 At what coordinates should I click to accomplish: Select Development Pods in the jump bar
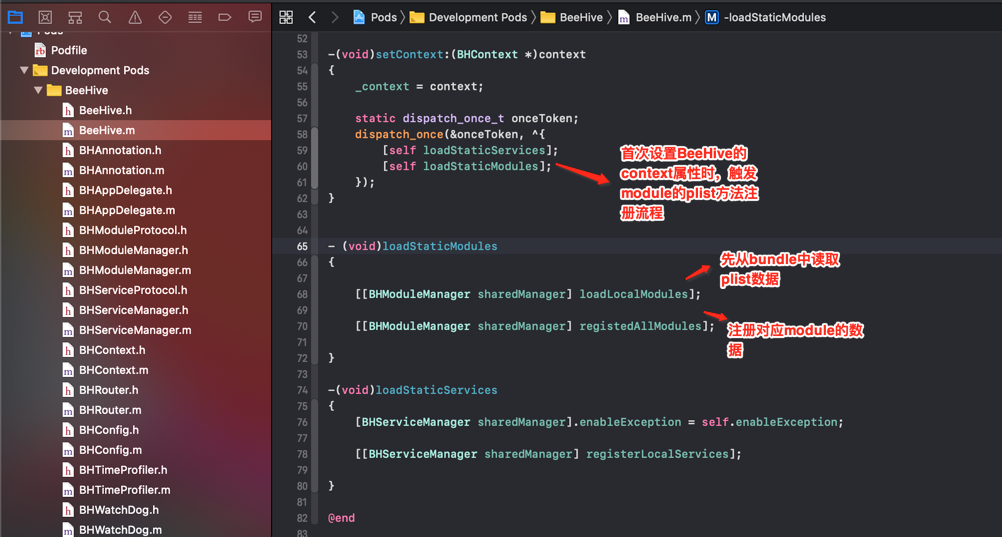tap(468, 17)
